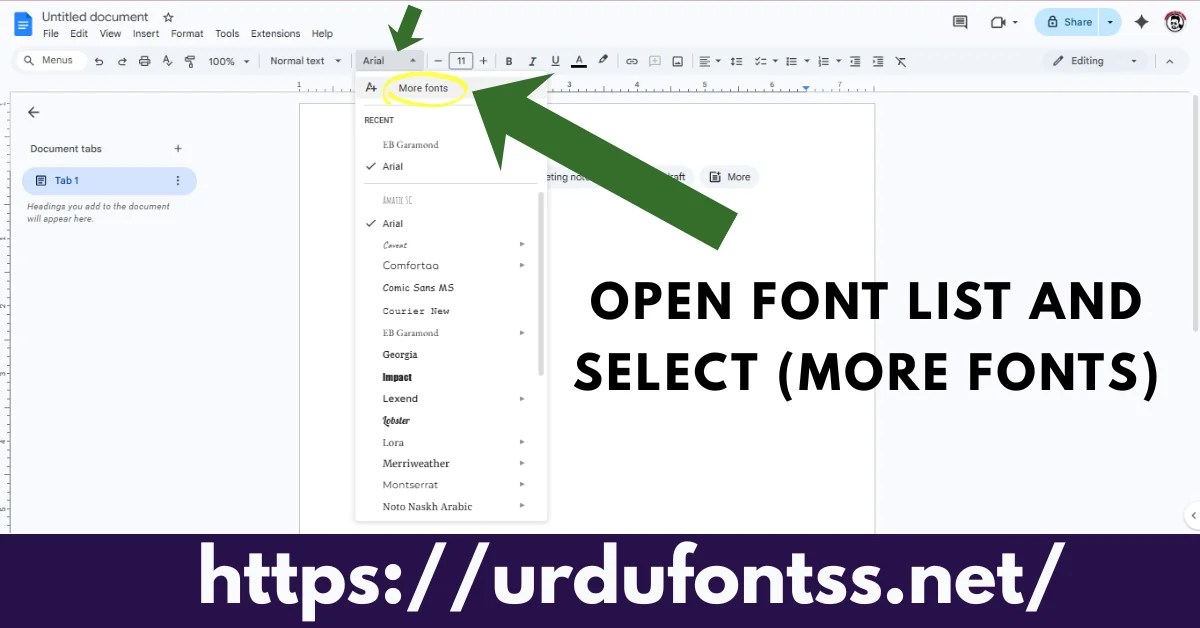The width and height of the screenshot is (1200, 628).
Task: Increase the font size
Action: tap(484, 61)
